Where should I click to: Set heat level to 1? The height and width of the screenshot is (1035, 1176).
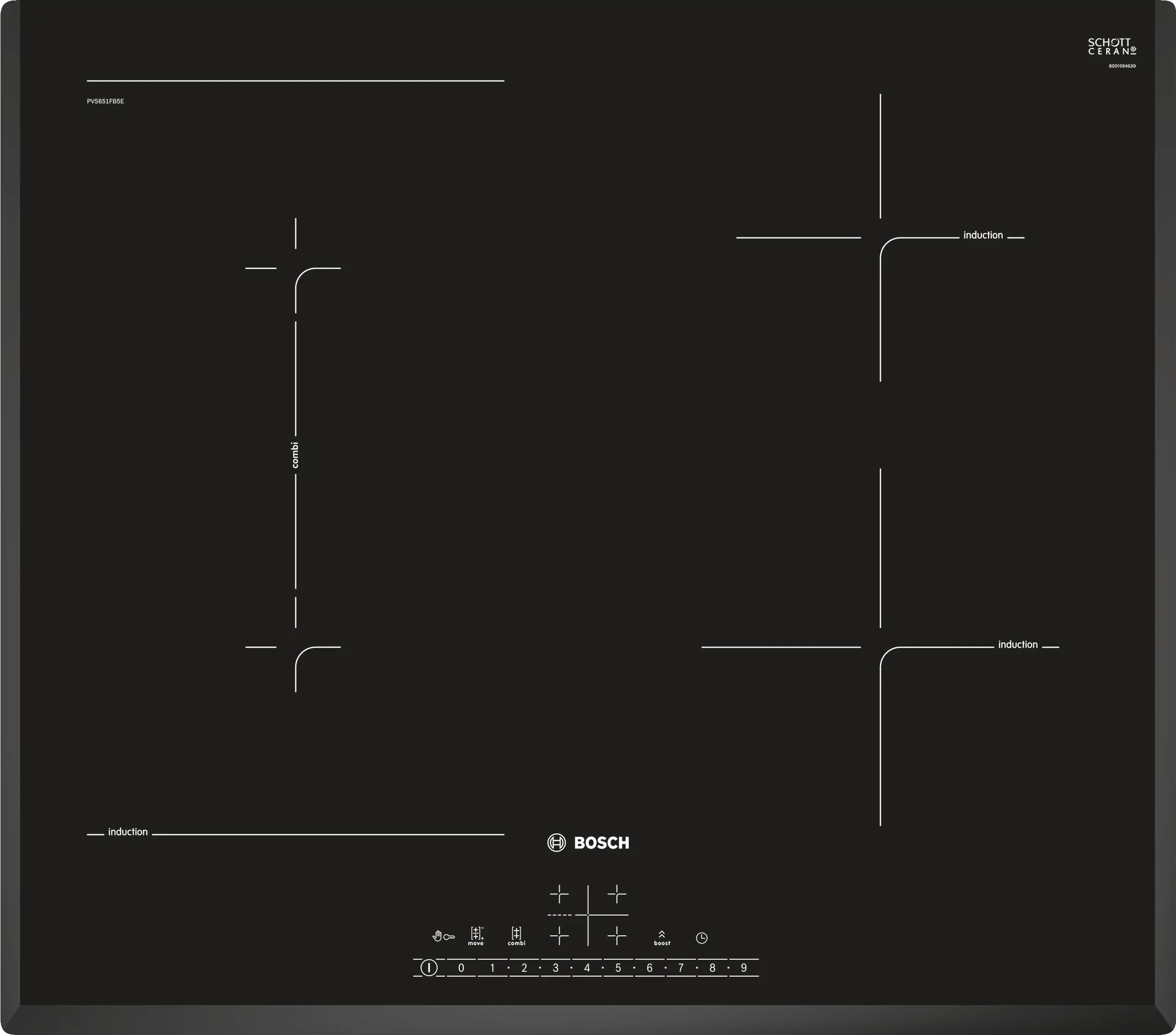493,967
